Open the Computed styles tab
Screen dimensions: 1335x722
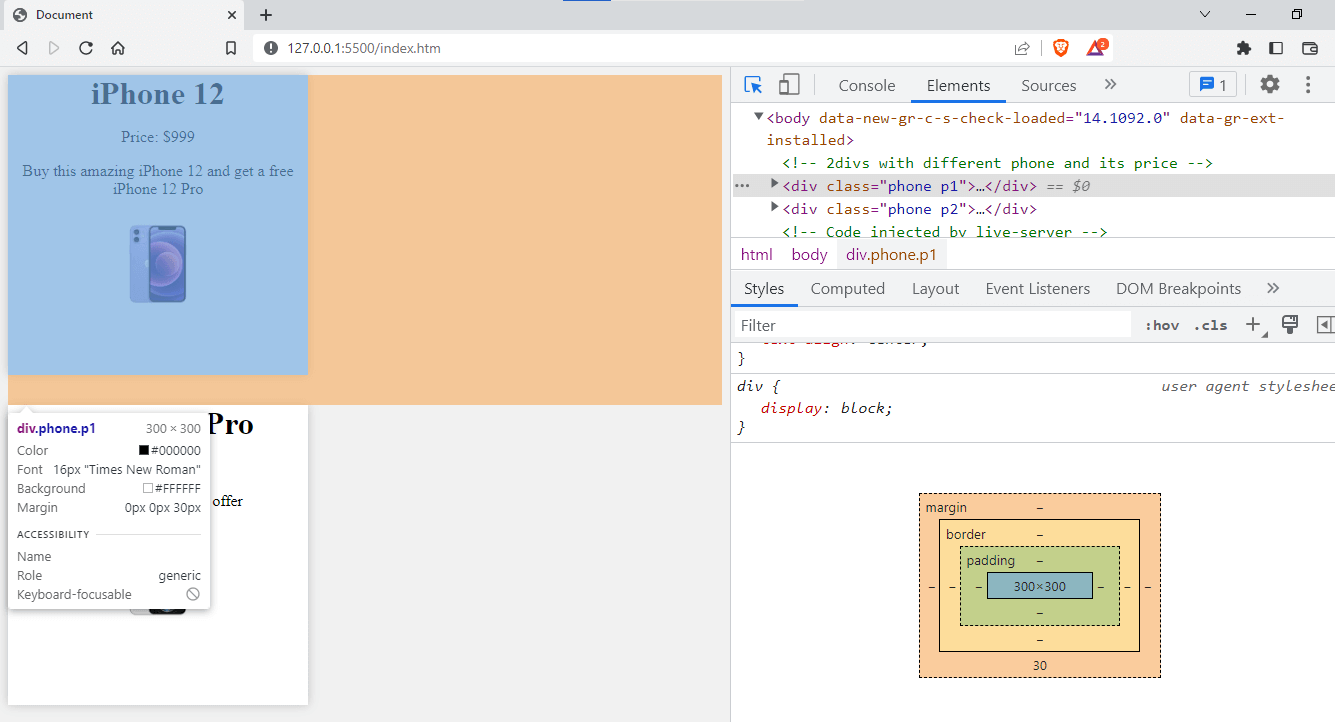847,288
